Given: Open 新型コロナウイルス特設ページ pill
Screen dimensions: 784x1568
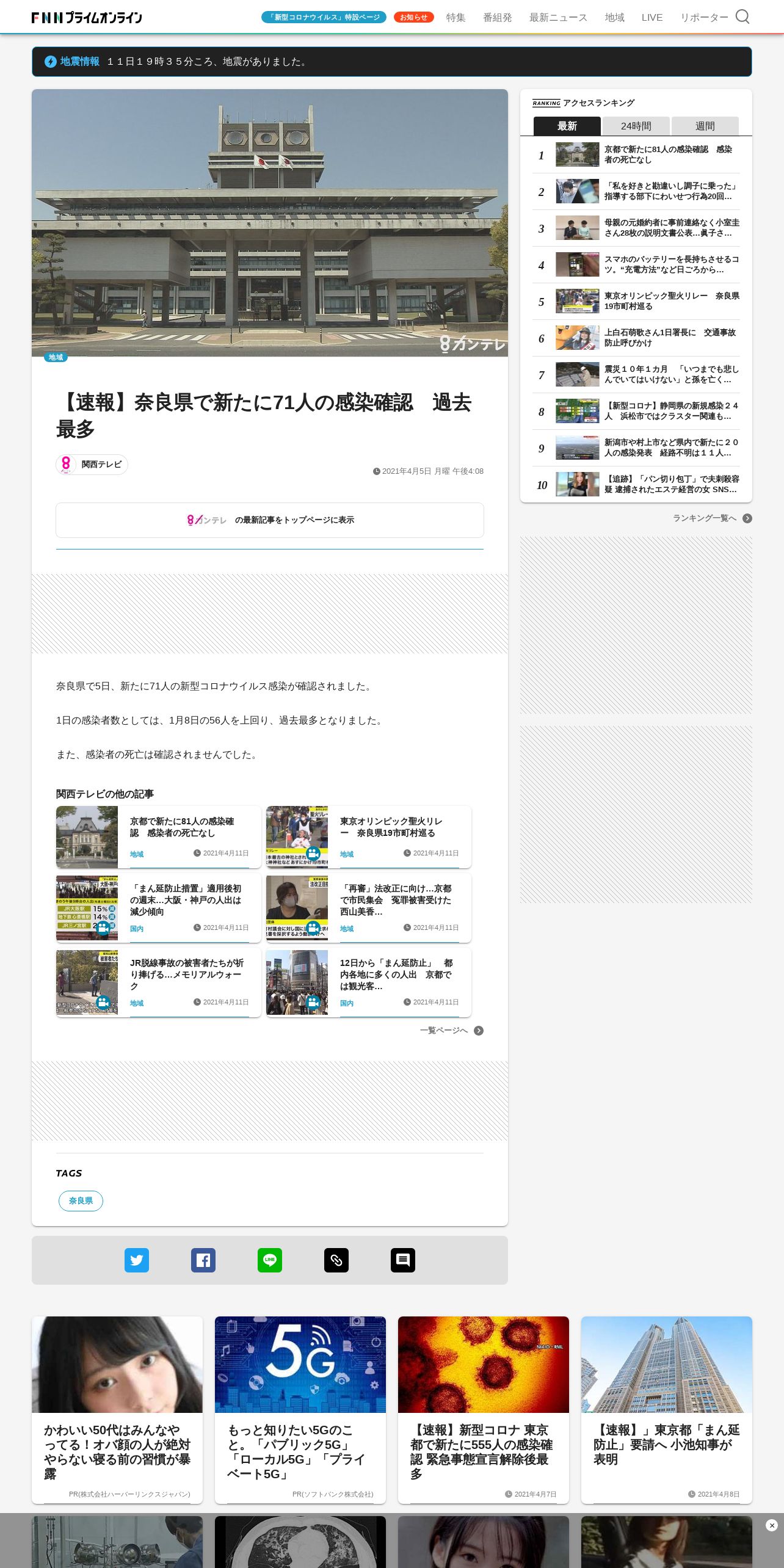Looking at the screenshot, I should coord(324,17).
